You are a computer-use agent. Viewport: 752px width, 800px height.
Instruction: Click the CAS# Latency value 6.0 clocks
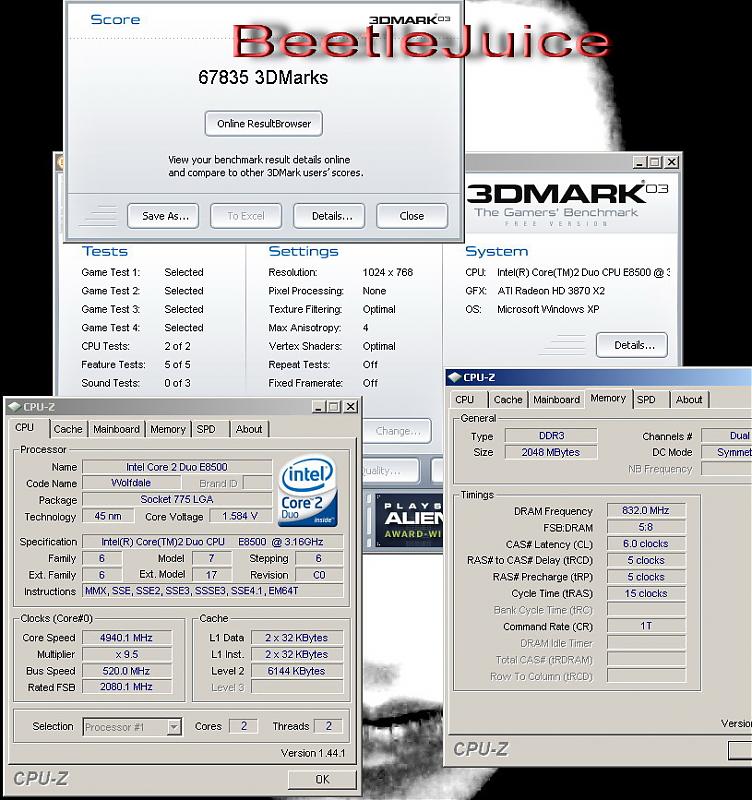pos(646,544)
